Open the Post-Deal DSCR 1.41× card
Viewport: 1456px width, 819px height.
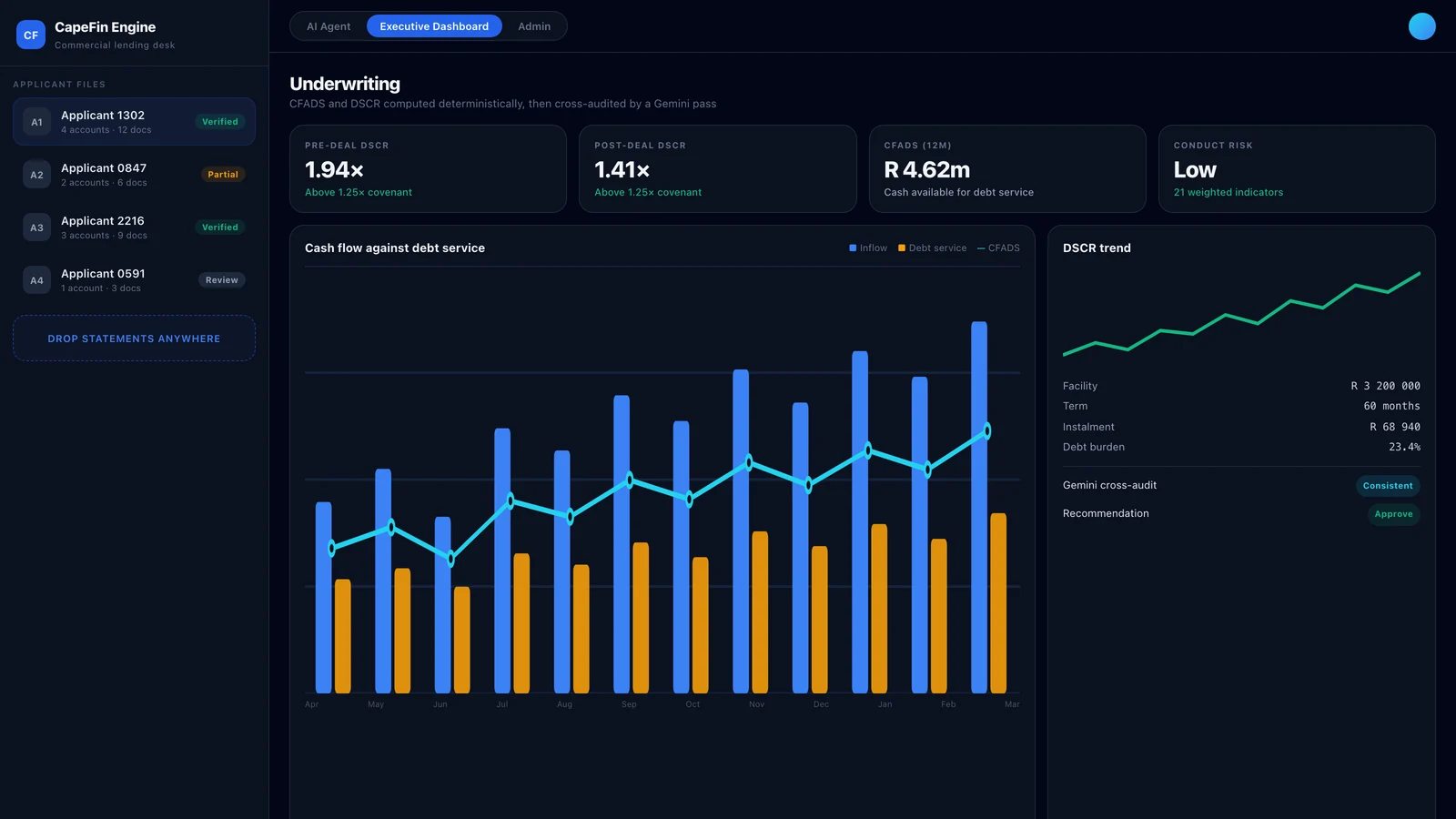pyautogui.click(x=718, y=169)
